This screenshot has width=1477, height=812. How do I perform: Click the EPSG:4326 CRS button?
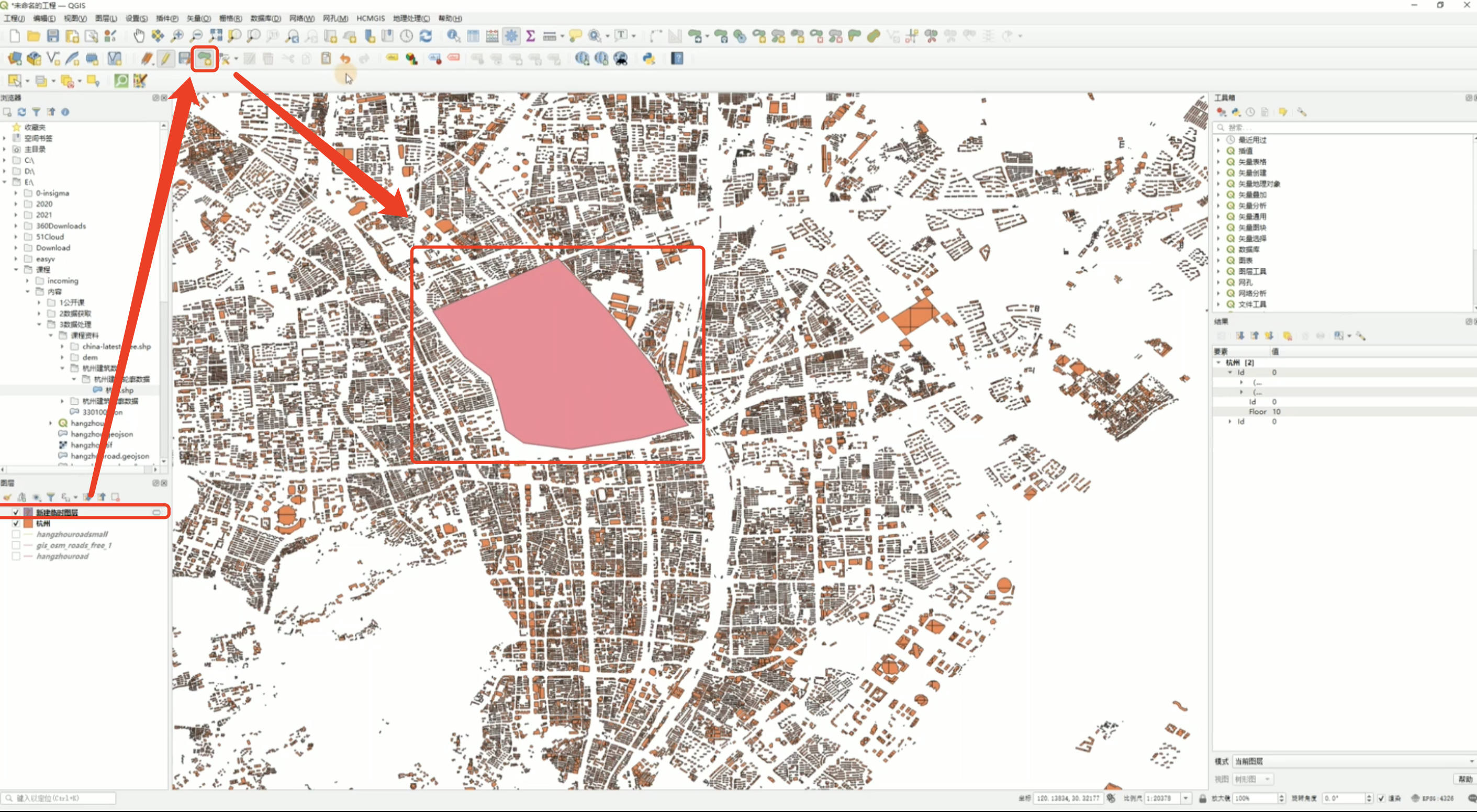(1433, 798)
